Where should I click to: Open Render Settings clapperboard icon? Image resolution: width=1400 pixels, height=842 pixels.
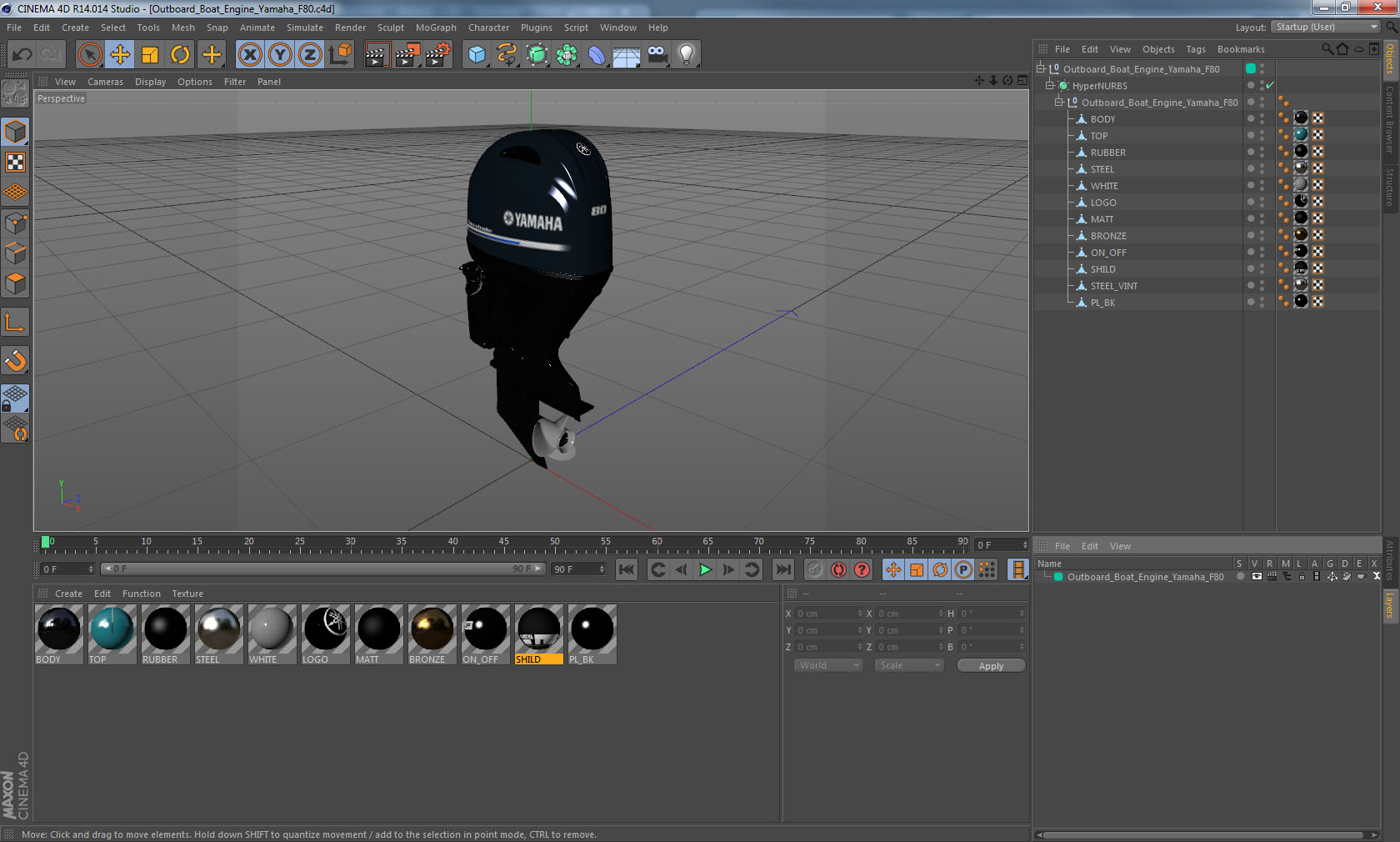tap(437, 55)
